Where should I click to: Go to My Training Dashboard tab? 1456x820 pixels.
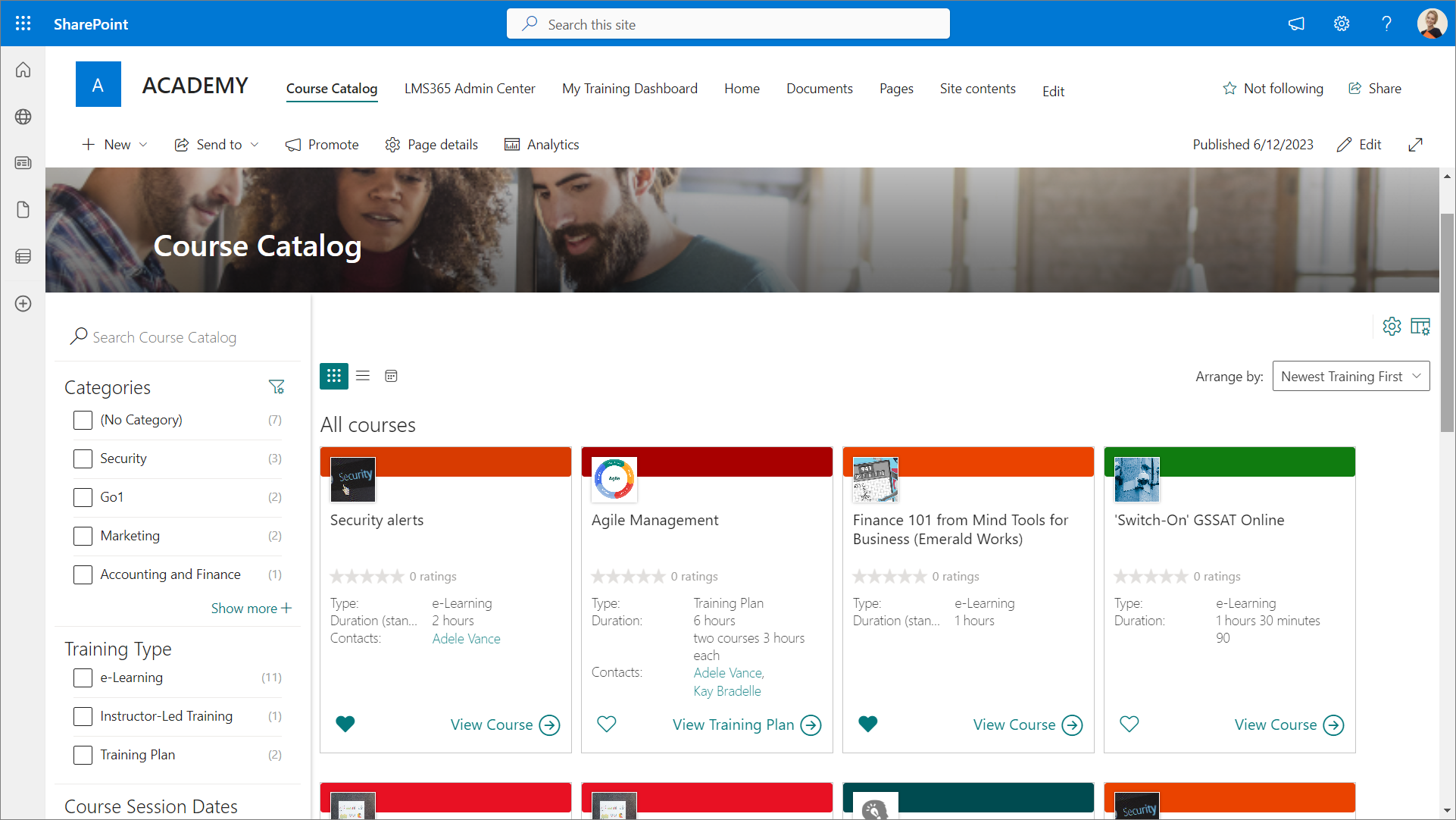[x=630, y=89]
